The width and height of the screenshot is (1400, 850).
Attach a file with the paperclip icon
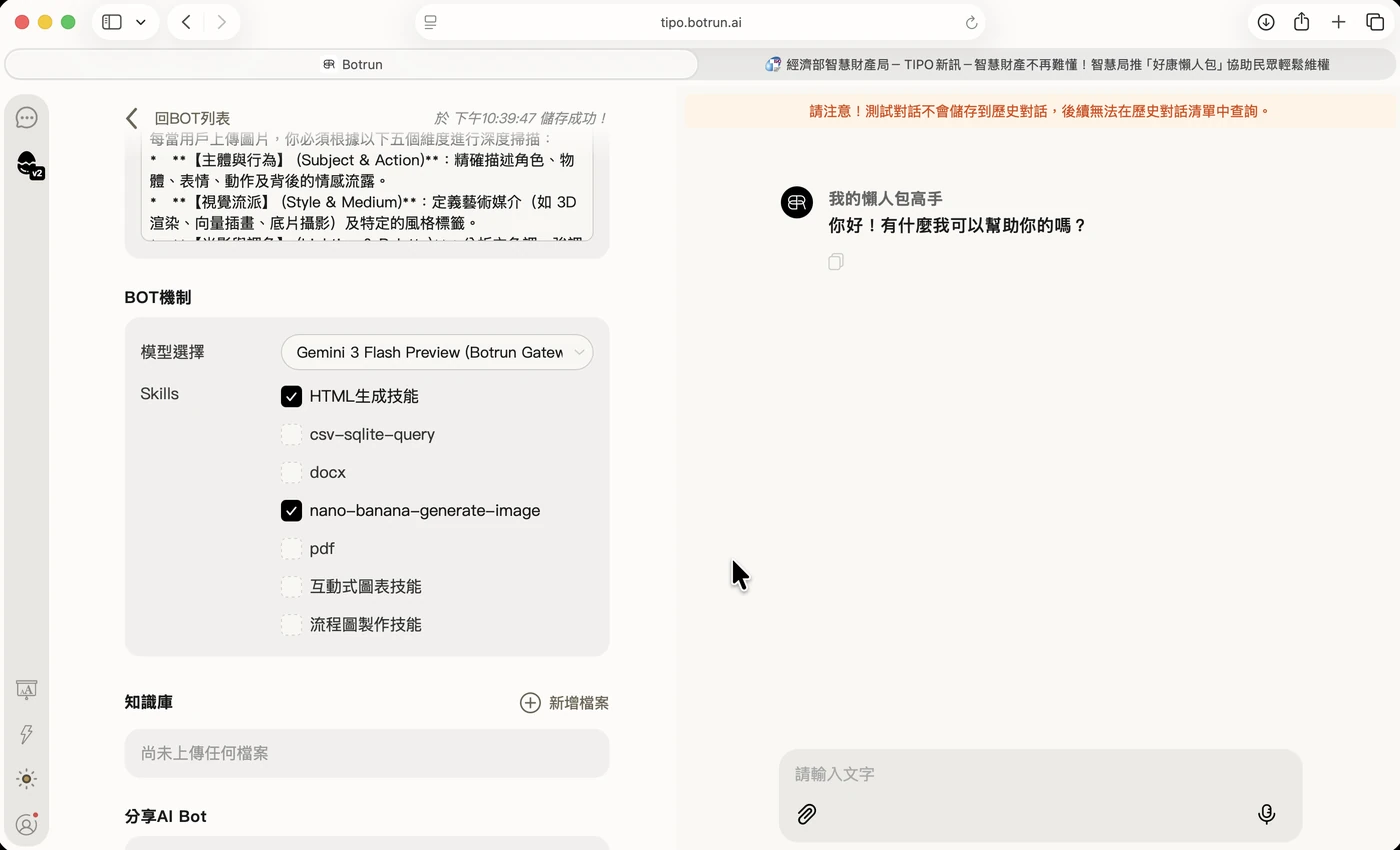click(x=807, y=814)
